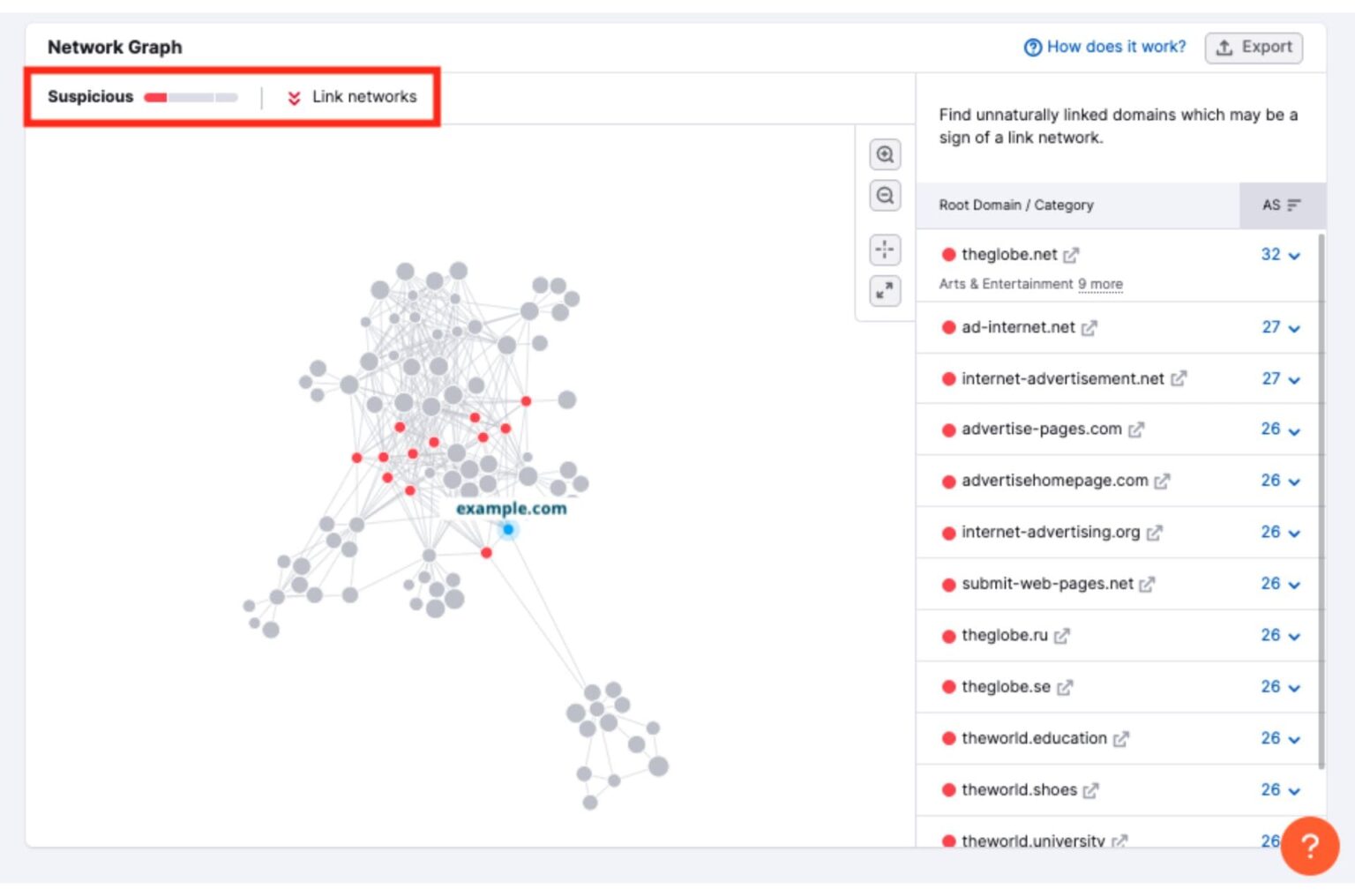Click the fullscreen expand icon on the graph
Viewport: 1355px width, 896px height.
tap(885, 291)
